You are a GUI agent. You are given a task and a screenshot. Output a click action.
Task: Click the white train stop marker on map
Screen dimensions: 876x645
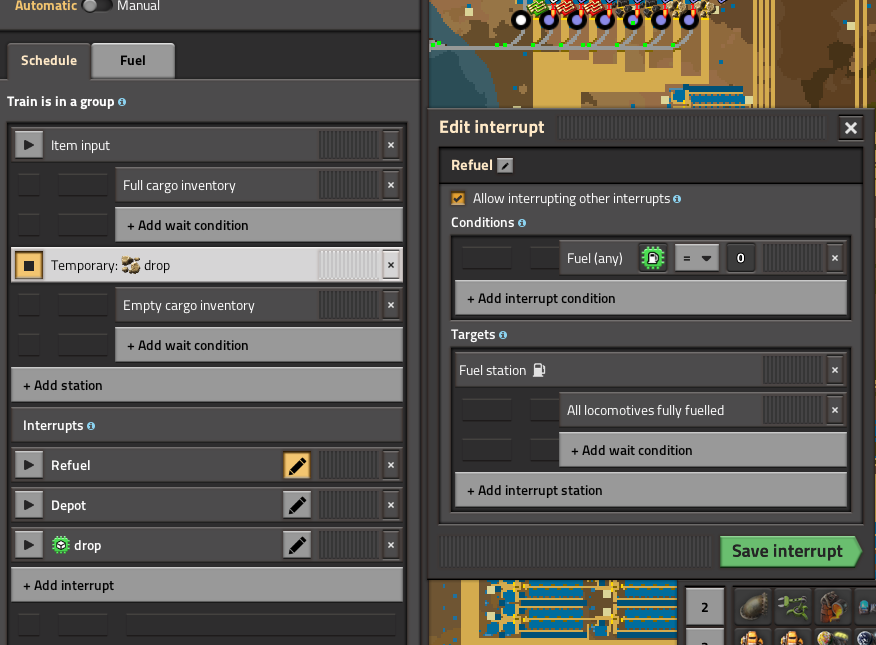521,21
